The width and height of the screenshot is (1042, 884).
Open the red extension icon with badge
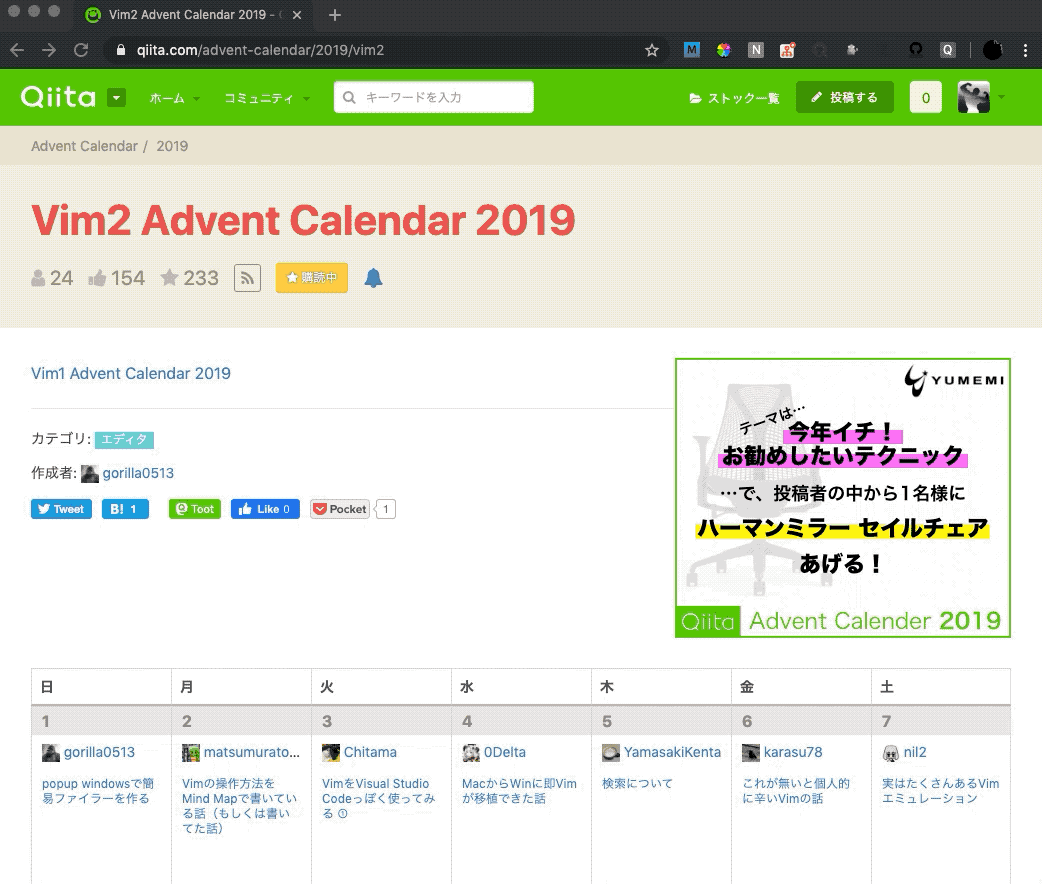pos(787,50)
